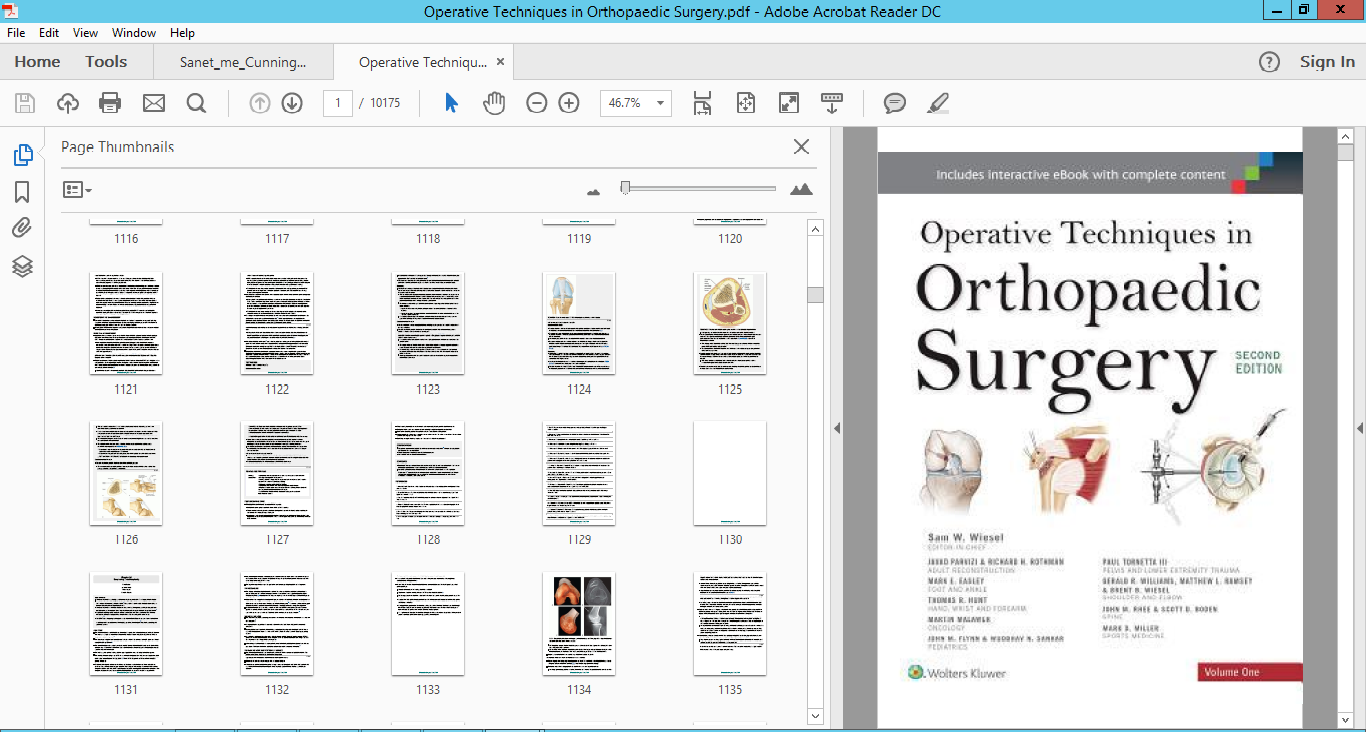
Task: Select page 1123 thumbnail
Action: pos(428,323)
